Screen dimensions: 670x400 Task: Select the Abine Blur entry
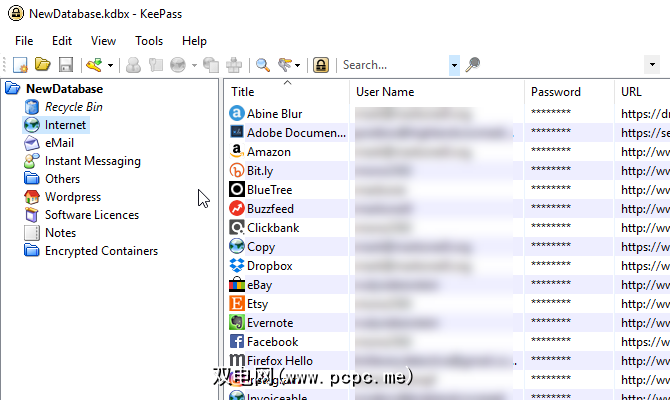click(274, 114)
